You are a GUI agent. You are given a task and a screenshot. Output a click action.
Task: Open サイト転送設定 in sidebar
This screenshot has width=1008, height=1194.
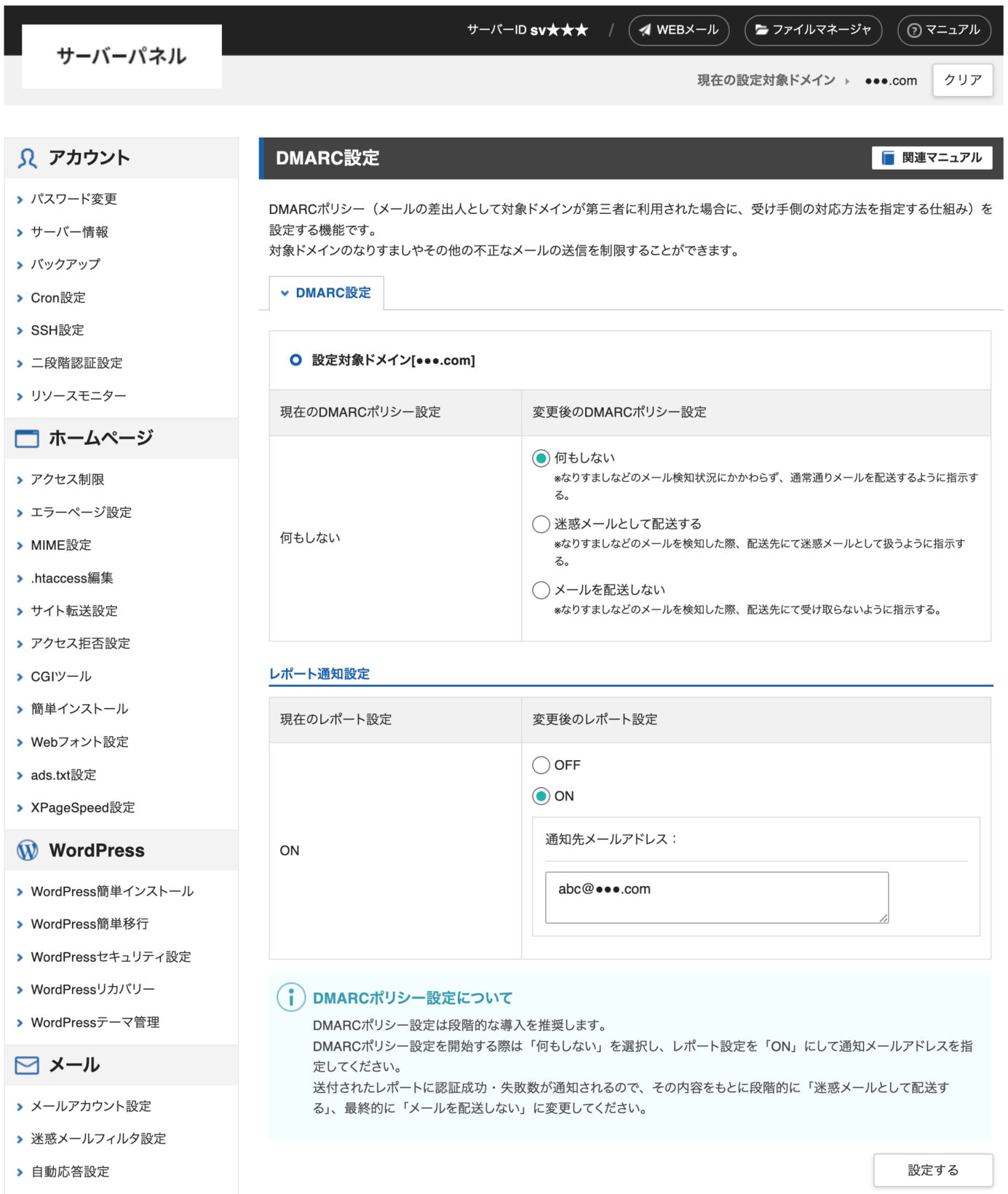point(74,612)
